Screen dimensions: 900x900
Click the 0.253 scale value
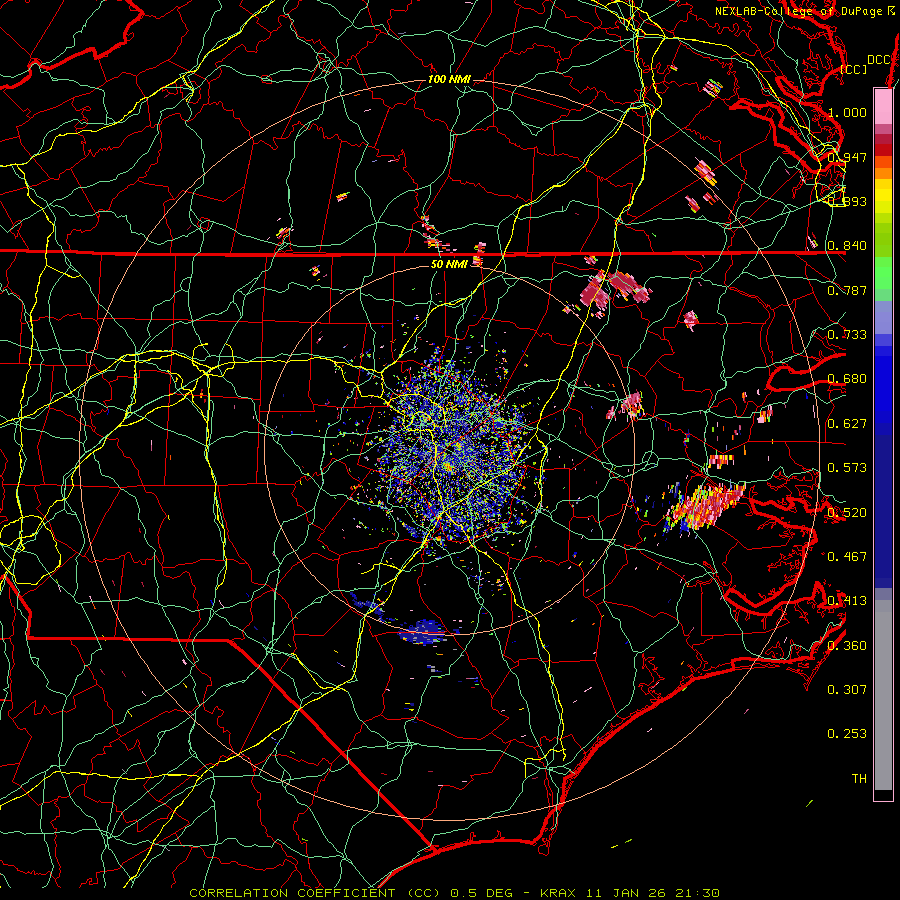point(847,734)
